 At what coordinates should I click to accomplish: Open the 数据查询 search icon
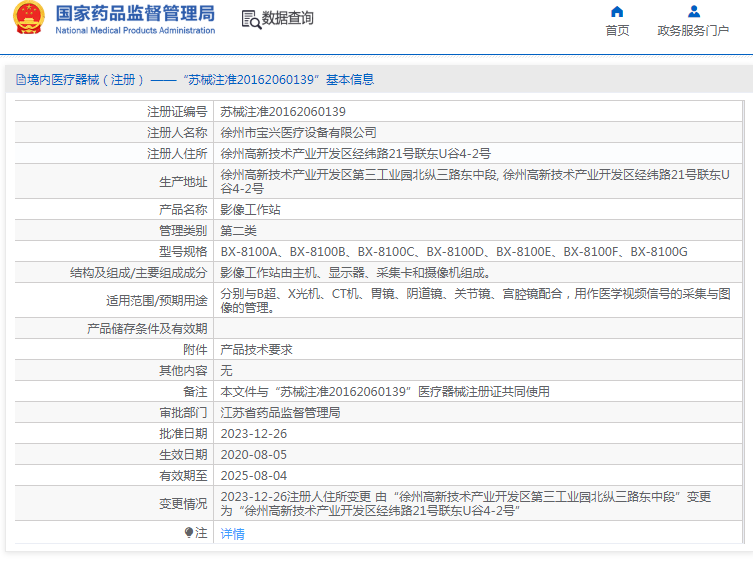click(x=251, y=20)
